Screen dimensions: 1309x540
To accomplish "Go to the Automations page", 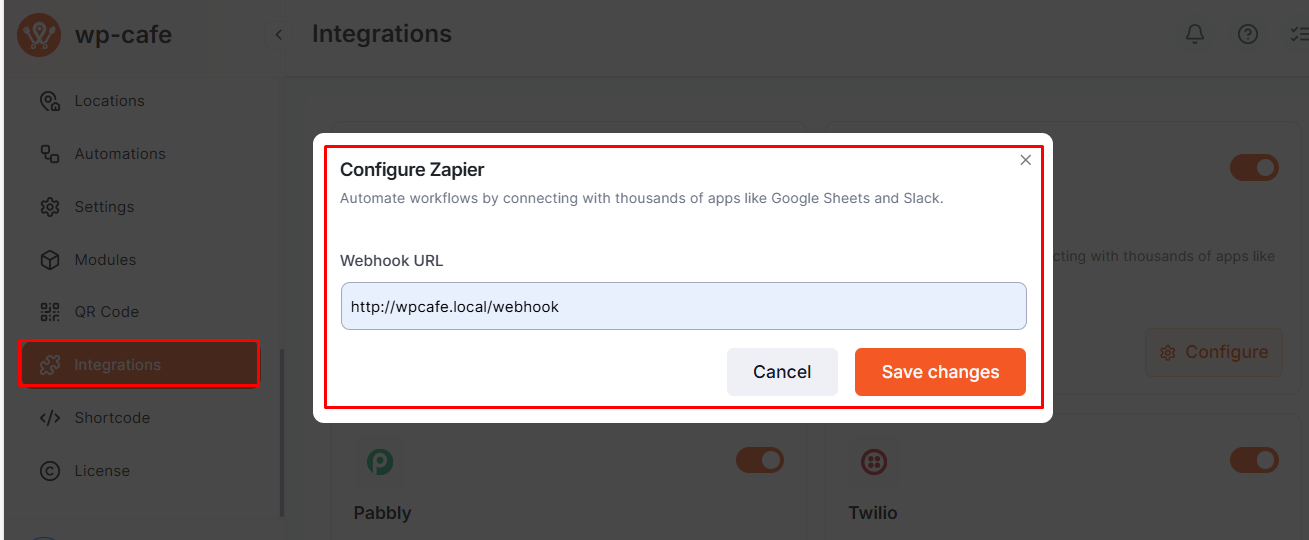I will 120,154.
